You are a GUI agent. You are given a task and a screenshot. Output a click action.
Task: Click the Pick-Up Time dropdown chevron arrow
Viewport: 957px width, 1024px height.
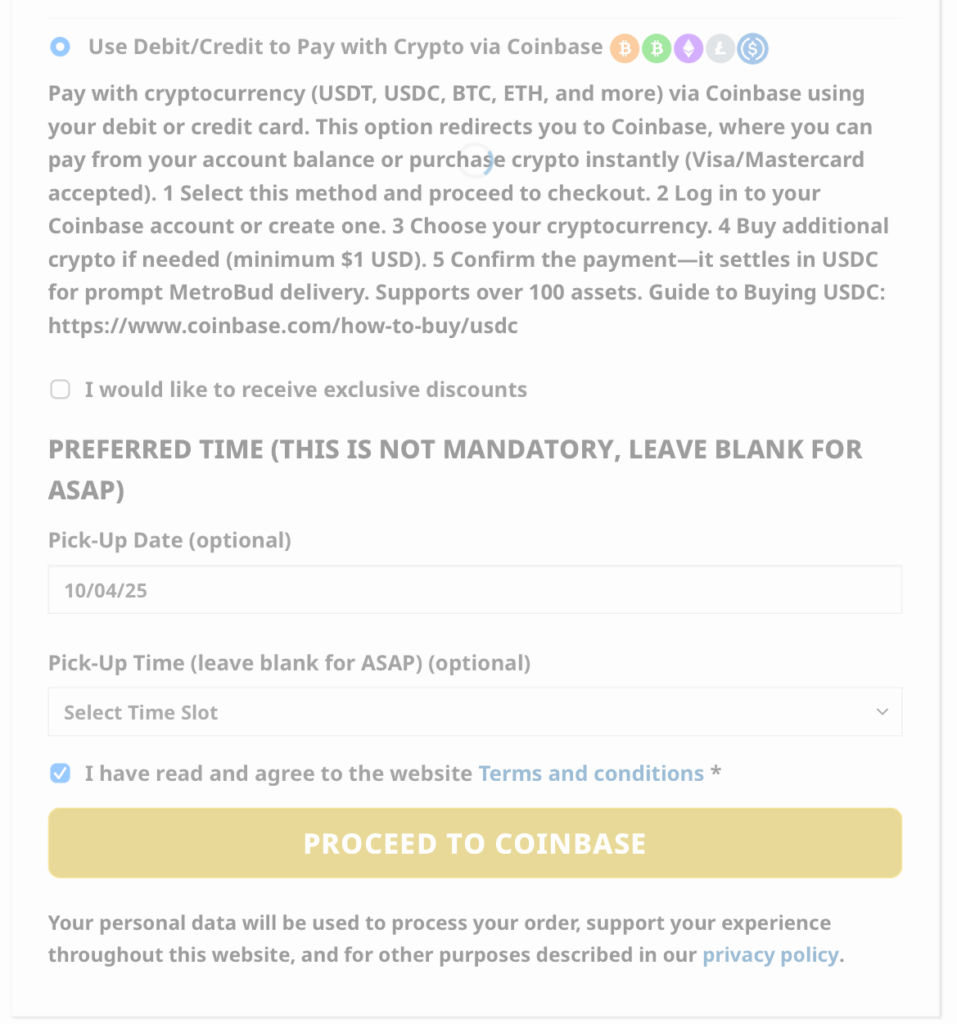coord(882,712)
